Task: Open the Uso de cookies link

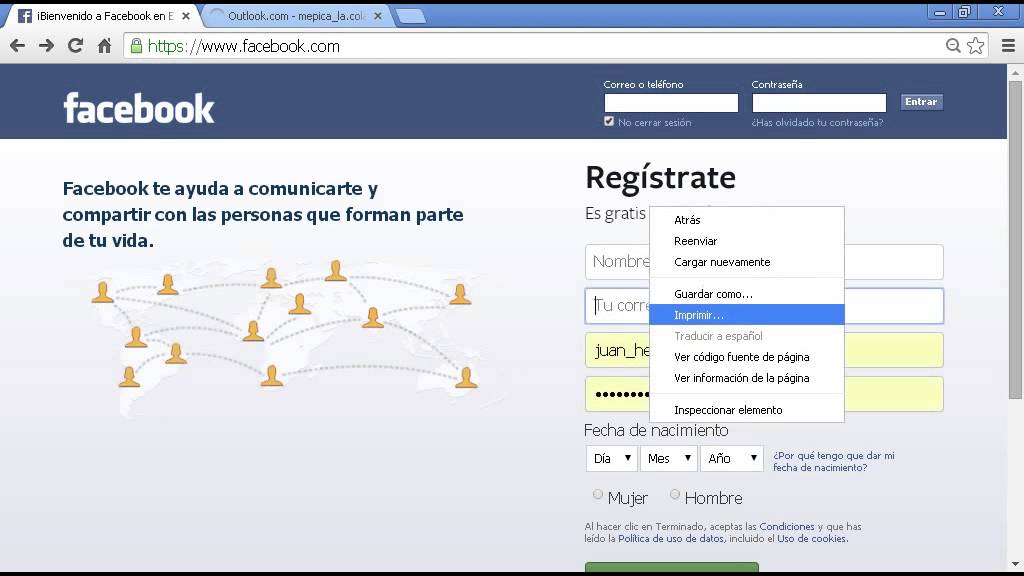Action: (812, 538)
